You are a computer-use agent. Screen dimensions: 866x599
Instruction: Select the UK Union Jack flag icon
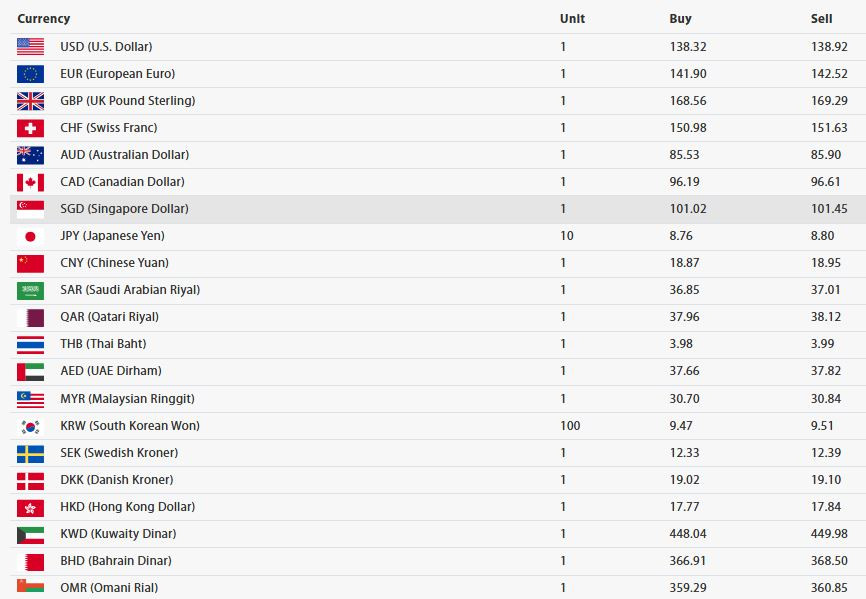tap(30, 100)
